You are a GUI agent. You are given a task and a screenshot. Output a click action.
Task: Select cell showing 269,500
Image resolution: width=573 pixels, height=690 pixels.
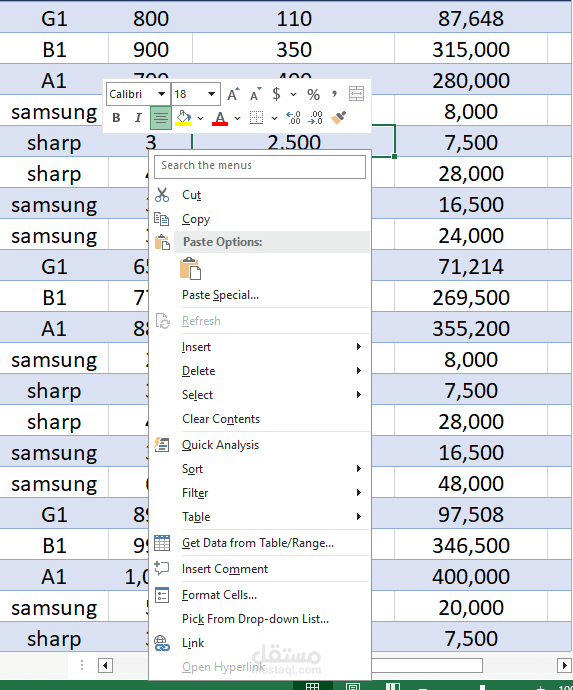(471, 297)
